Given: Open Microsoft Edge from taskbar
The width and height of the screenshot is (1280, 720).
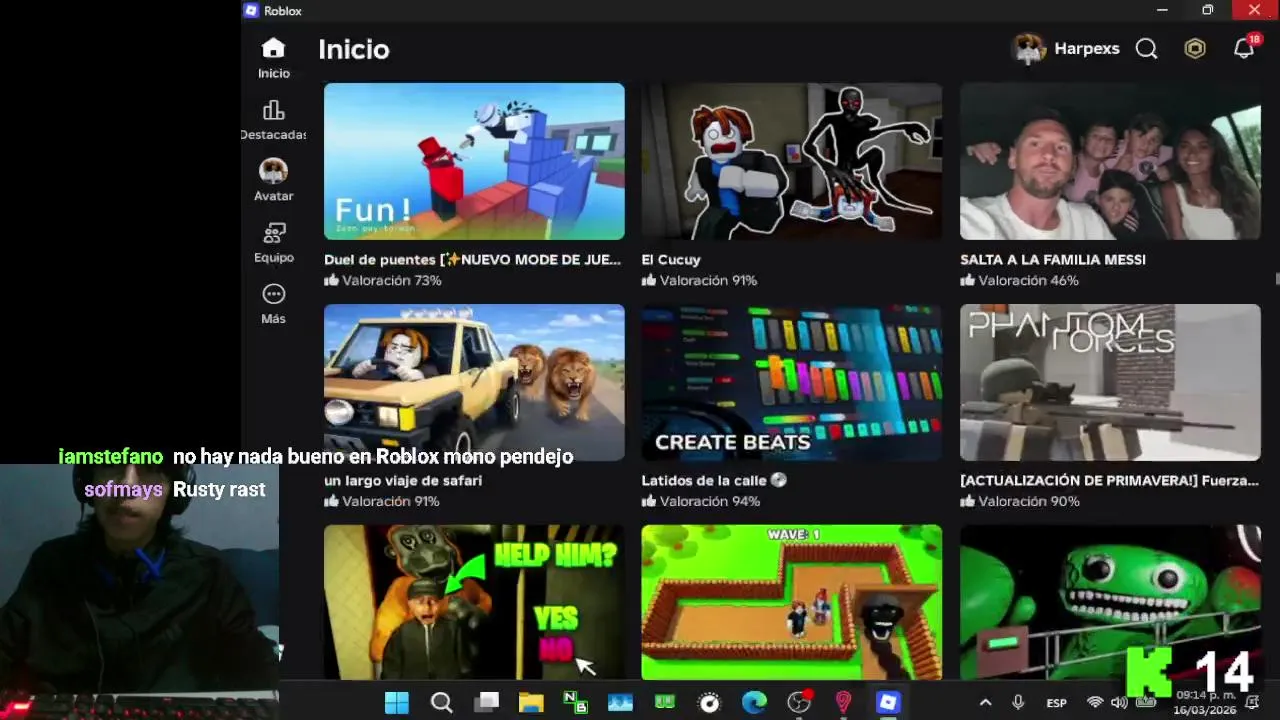Looking at the screenshot, I should (x=754, y=703).
